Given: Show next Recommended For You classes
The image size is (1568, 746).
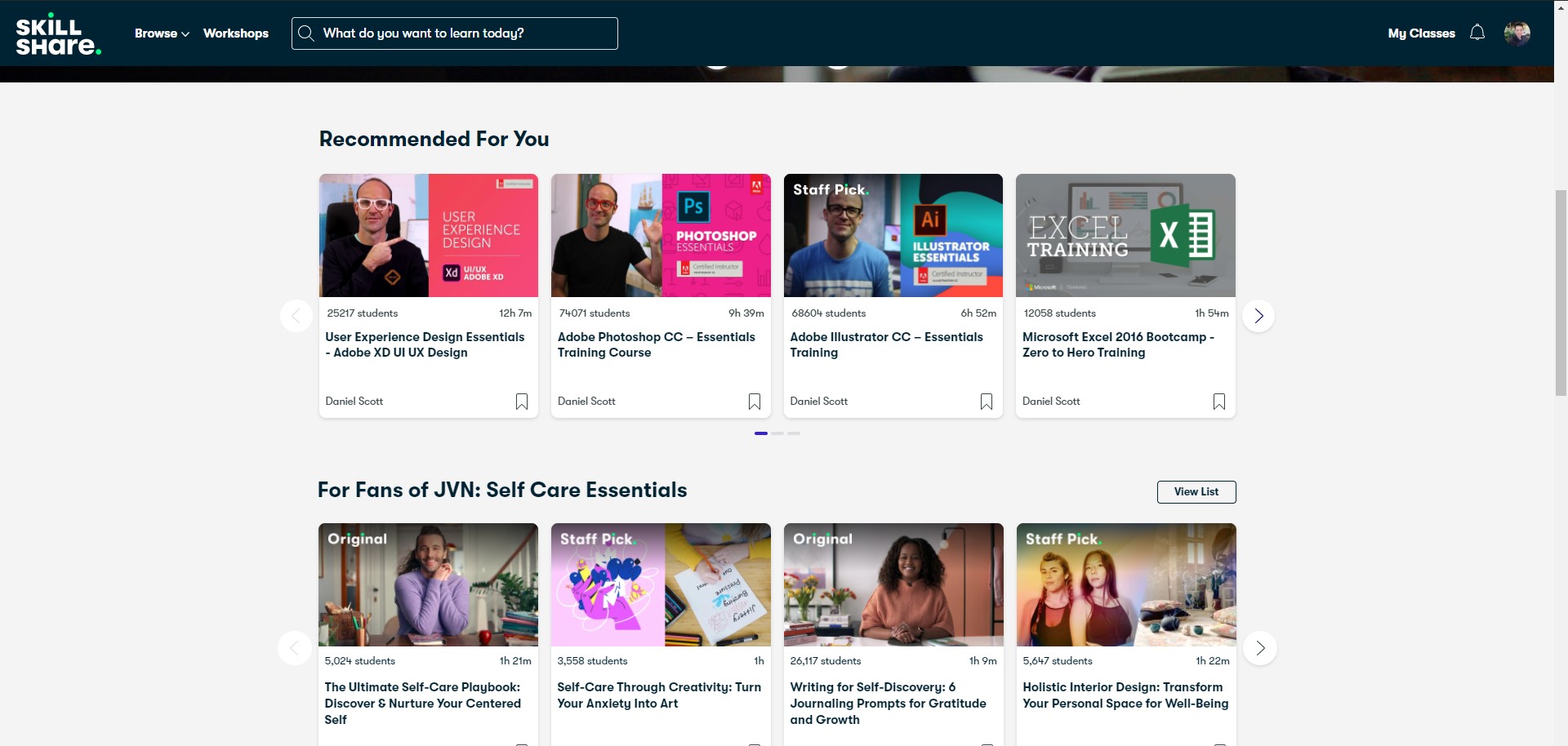Looking at the screenshot, I should coord(1258,316).
